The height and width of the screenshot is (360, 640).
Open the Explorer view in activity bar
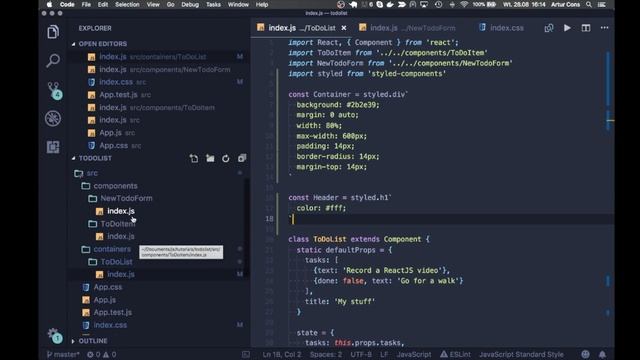pos(53,32)
